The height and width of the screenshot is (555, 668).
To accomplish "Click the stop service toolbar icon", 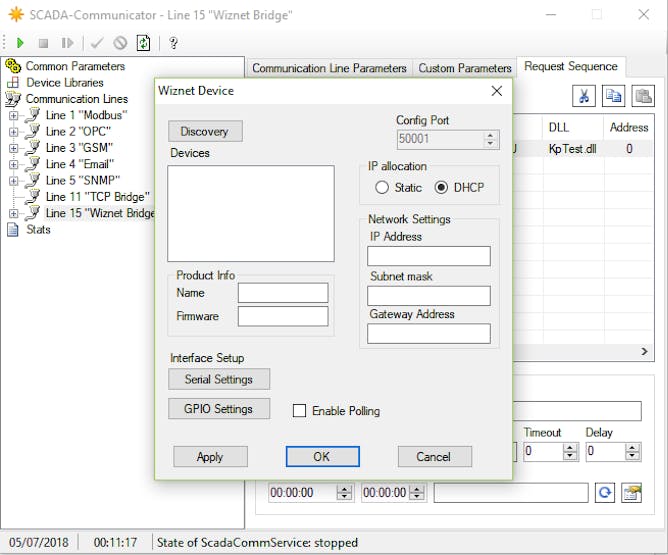I will coord(43,43).
